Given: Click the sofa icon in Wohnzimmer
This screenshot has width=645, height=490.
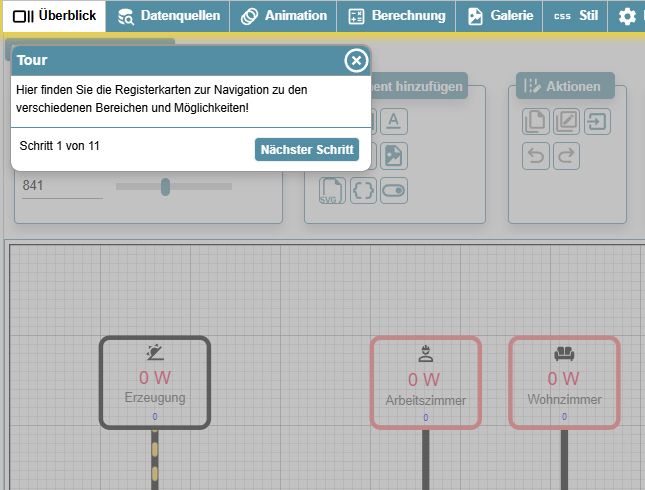Looking at the screenshot, I should click(564, 353).
